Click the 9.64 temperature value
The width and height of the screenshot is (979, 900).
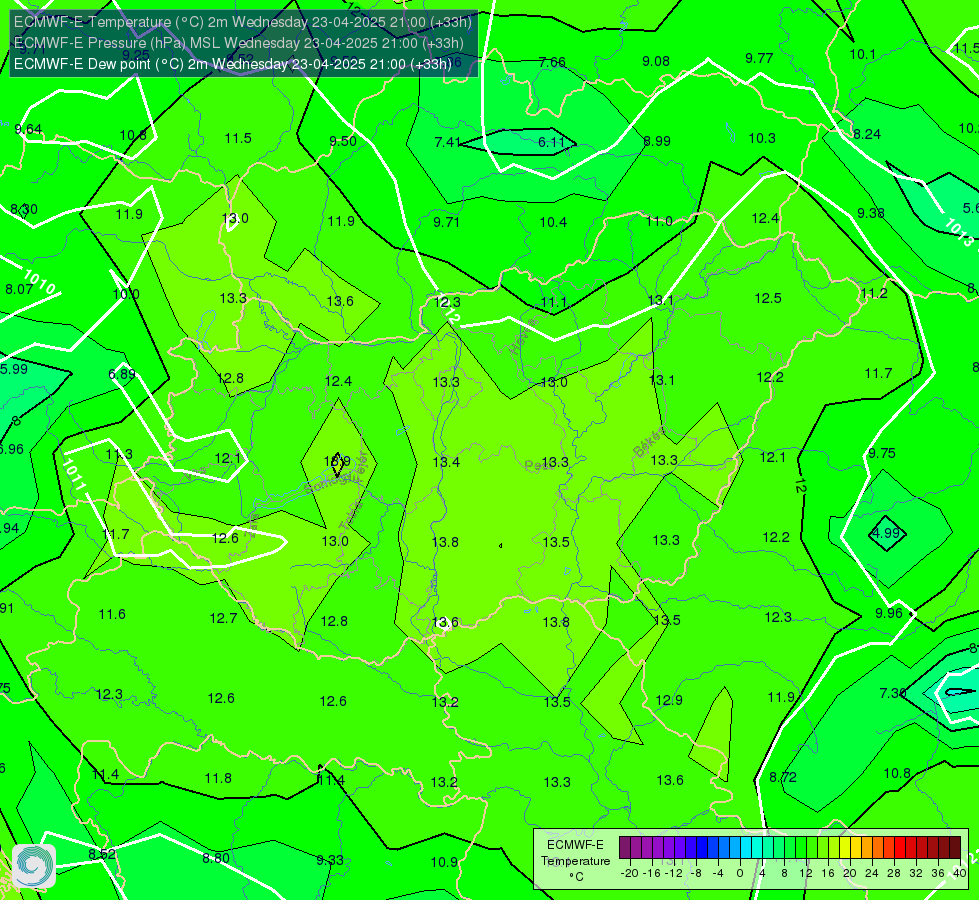(x=28, y=129)
